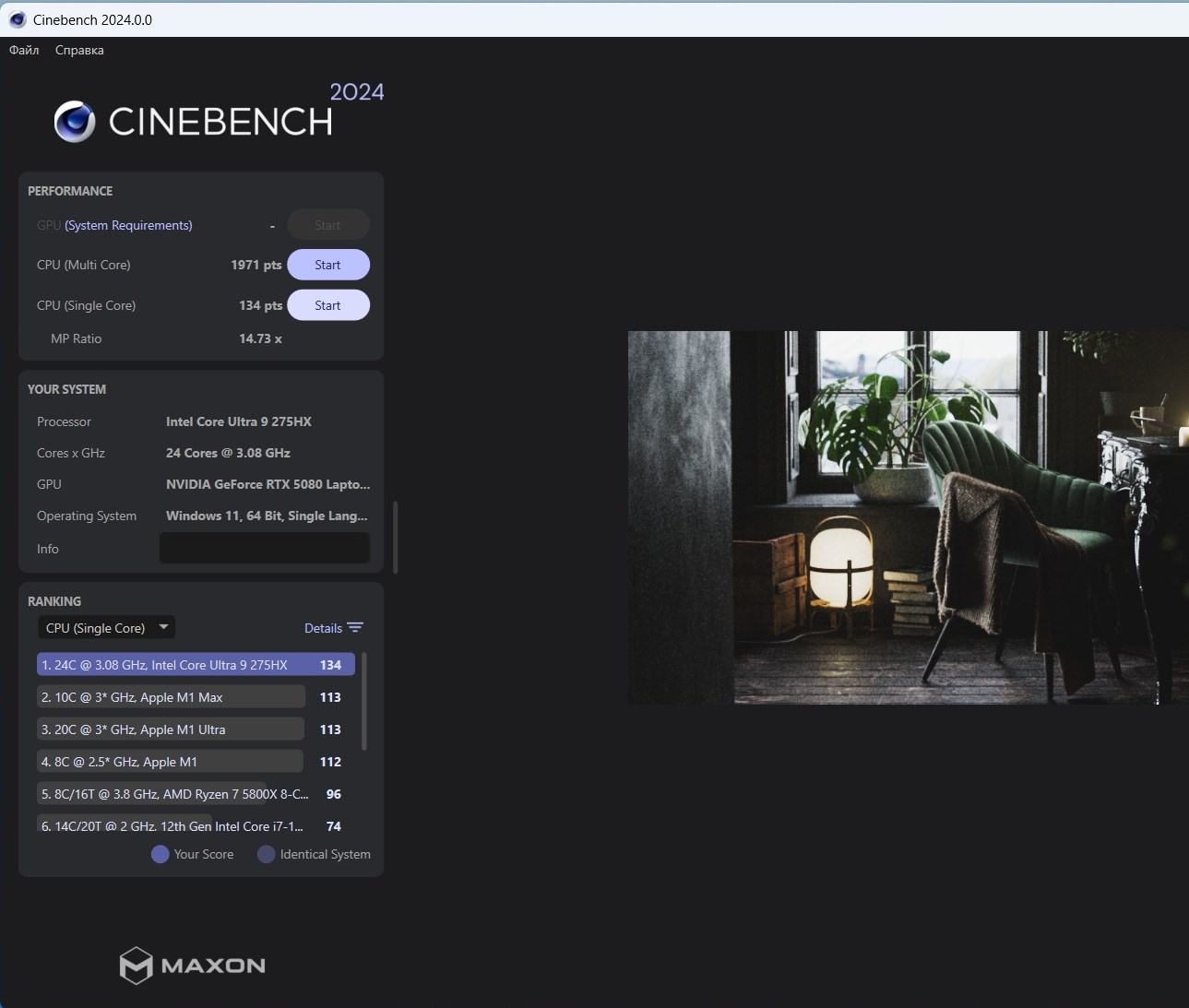This screenshot has width=1189, height=1008.
Task: Click the Your Score legend dot
Action: [160, 854]
